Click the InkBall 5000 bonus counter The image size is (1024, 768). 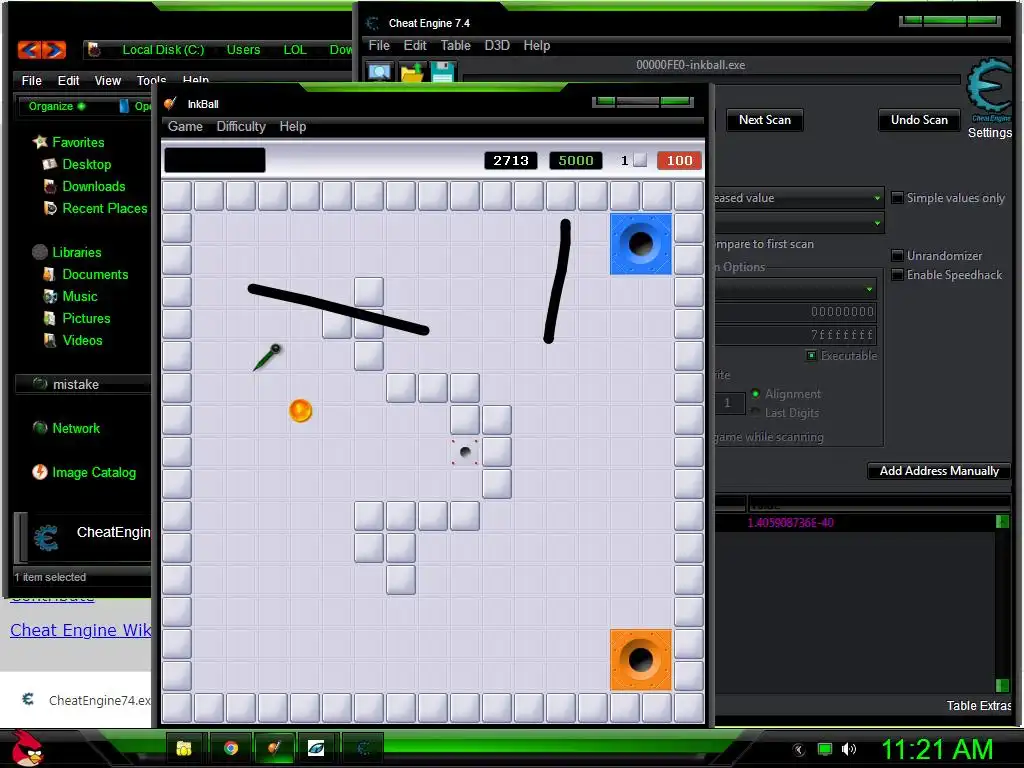(575, 161)
